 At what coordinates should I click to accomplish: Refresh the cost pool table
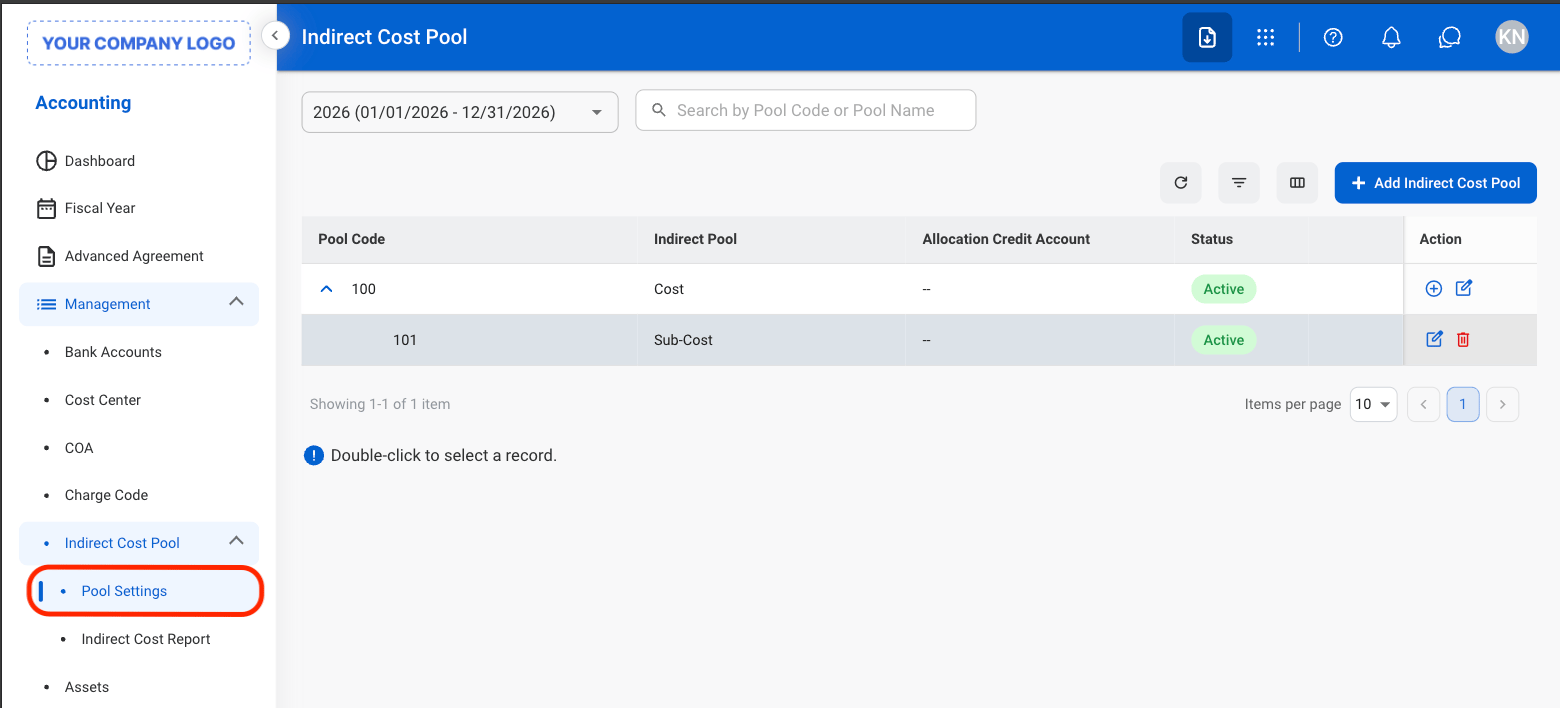[1181, 183]
